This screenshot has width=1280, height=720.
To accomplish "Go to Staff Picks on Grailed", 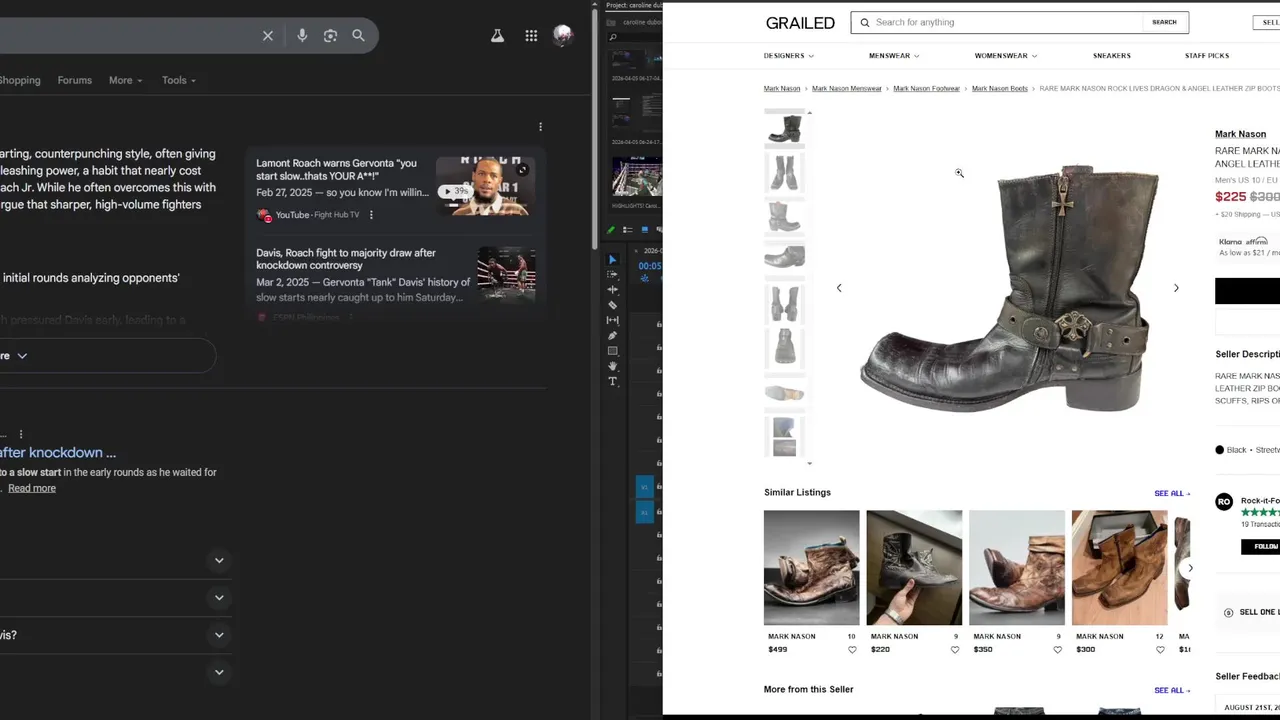I will 1207,56.
